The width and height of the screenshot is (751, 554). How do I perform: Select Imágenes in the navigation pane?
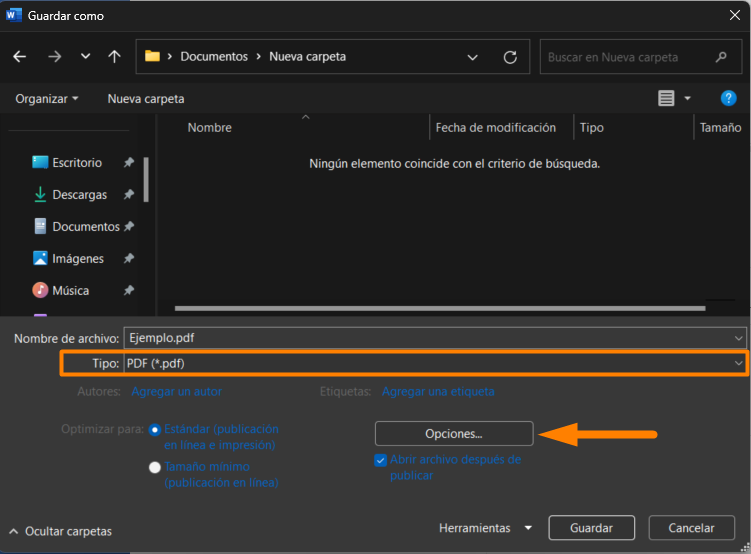pyautogui.click(x=77, y=258)
